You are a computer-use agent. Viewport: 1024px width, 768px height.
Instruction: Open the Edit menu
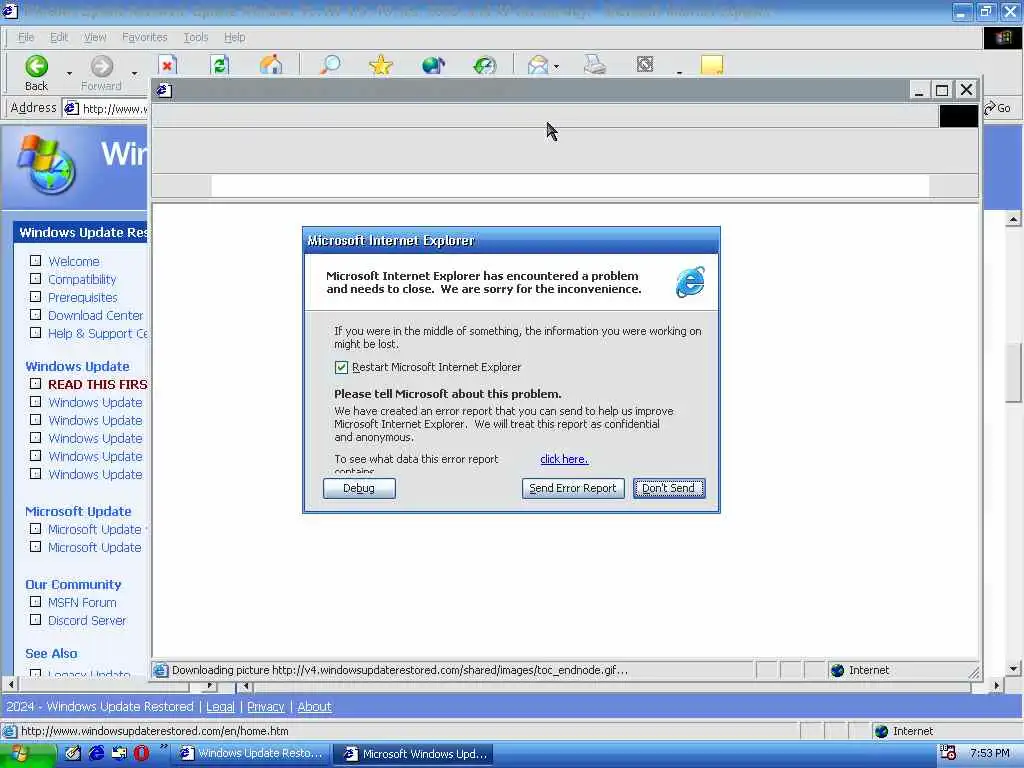point(59,37)
